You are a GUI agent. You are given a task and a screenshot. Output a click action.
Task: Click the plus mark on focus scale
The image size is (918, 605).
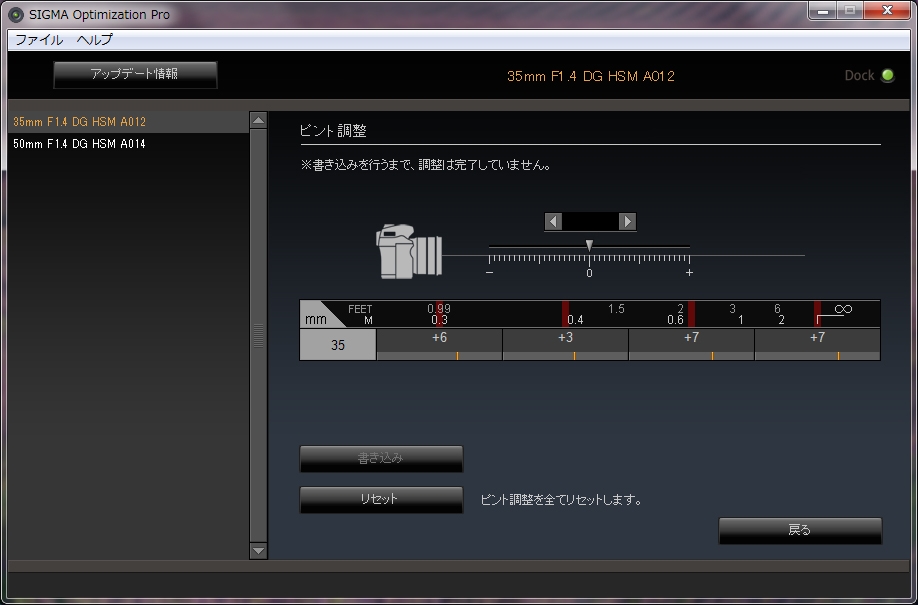(x=689, y=273)
